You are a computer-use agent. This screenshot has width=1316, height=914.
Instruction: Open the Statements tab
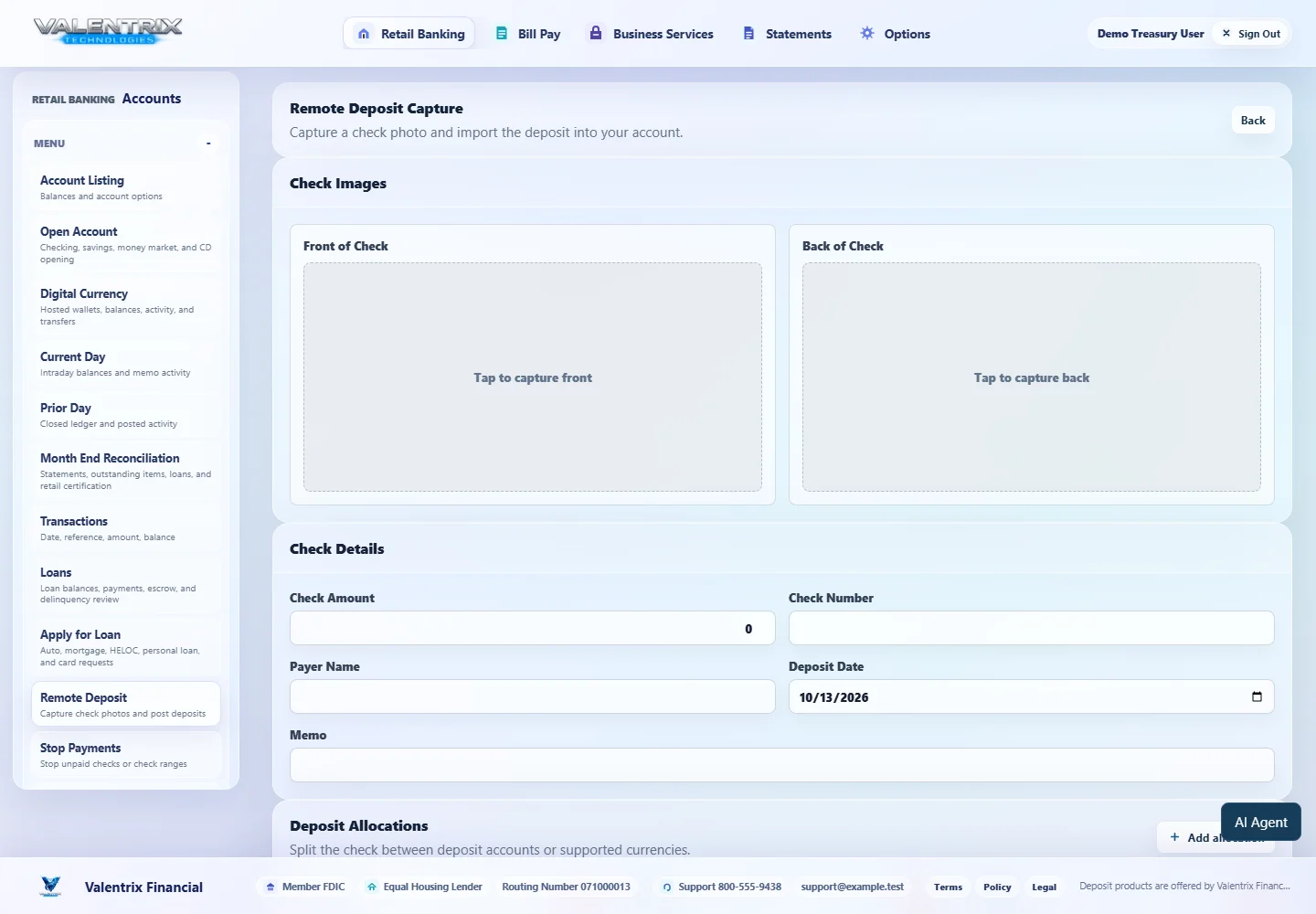(x=787, y=34)
